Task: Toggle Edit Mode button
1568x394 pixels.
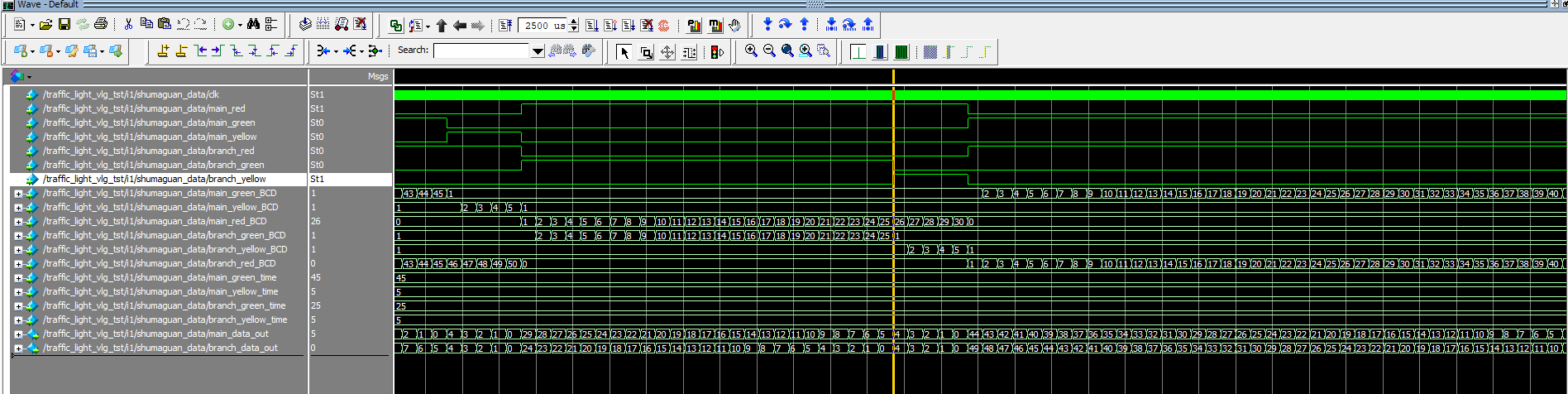Action: click(x=689, y=52)
